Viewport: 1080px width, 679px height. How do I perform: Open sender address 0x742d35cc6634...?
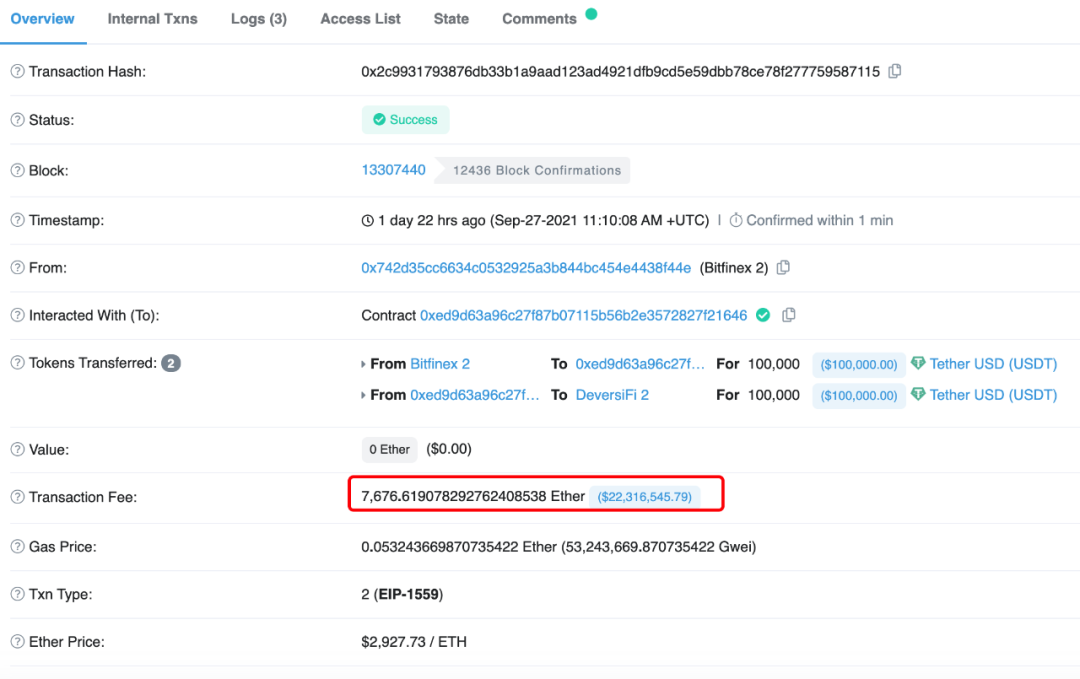(526, 268)
